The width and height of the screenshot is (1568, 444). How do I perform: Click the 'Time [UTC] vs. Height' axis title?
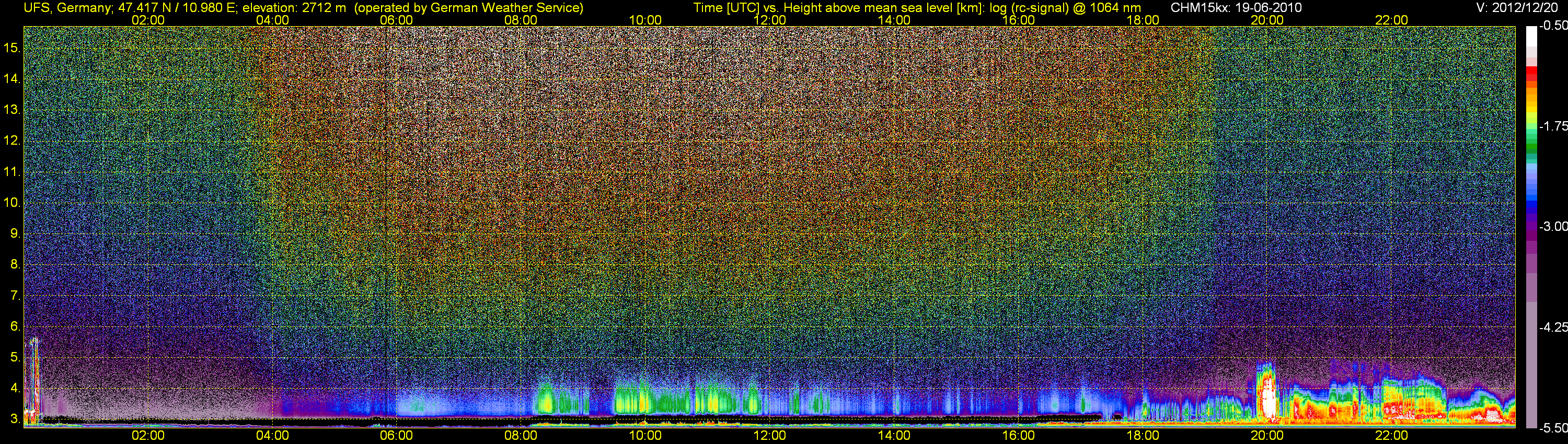[766, 8]
